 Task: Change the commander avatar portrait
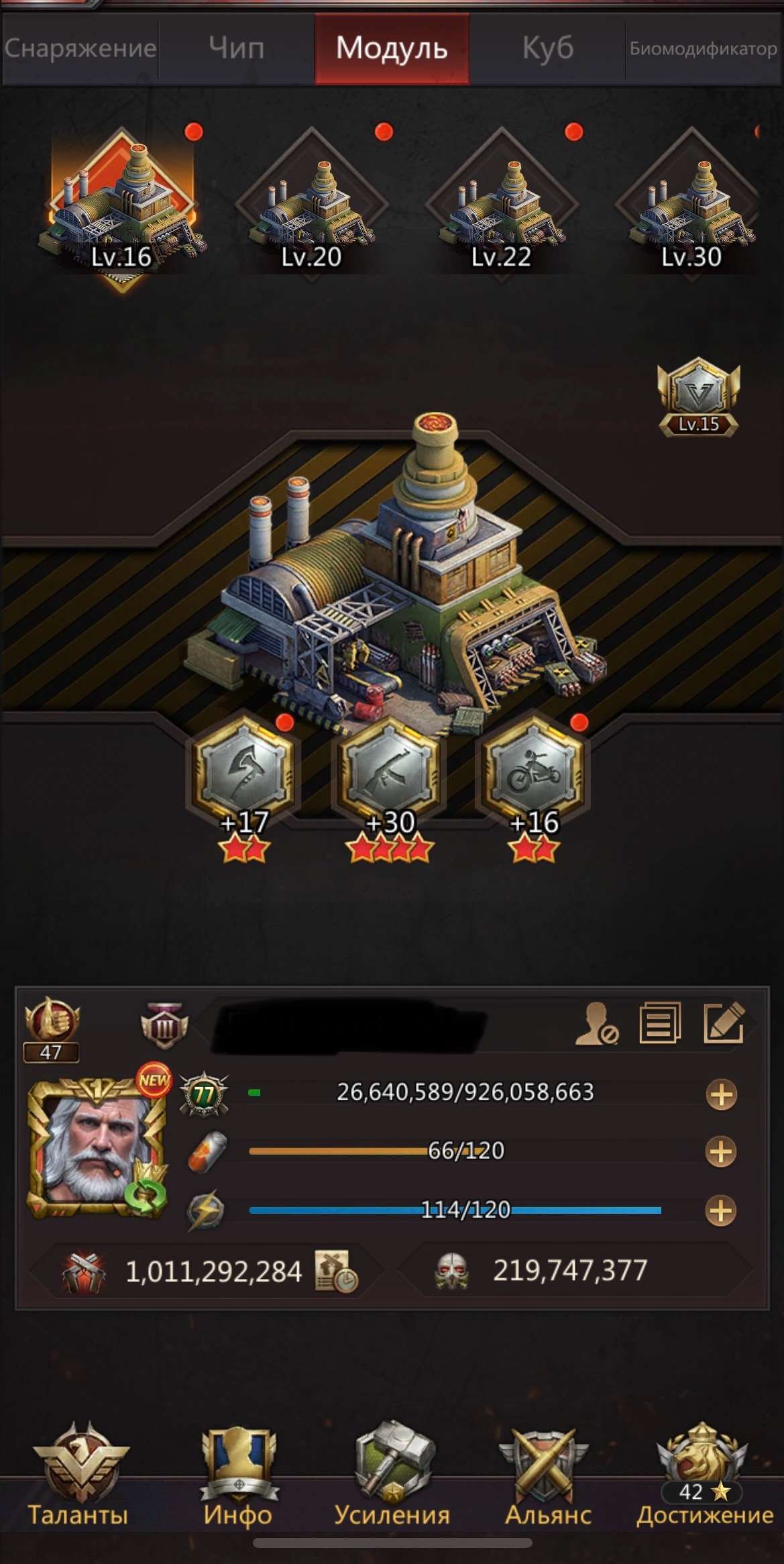tap(96, 1148)
